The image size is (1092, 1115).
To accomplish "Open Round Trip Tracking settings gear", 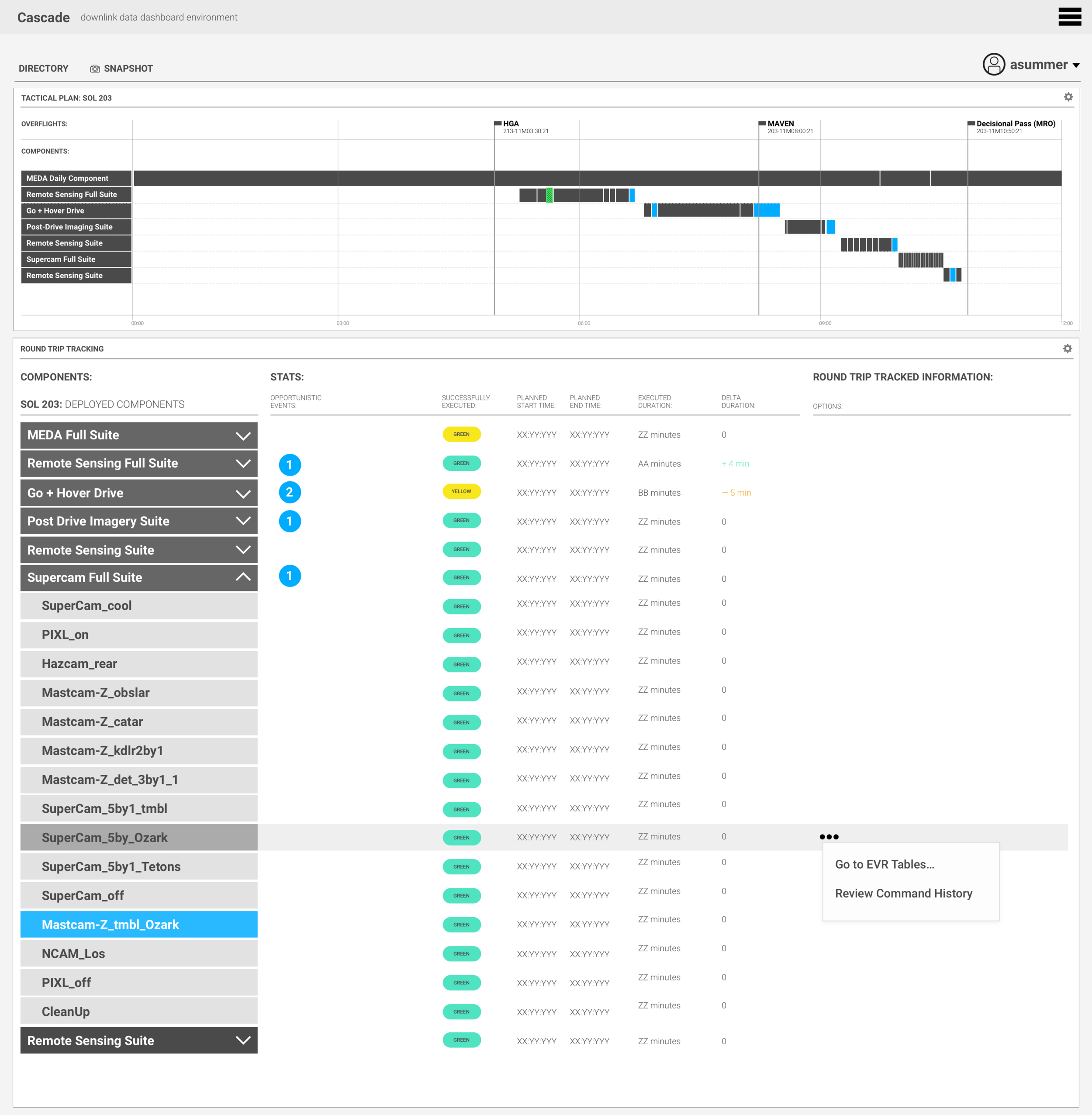I will (1068, 348).
